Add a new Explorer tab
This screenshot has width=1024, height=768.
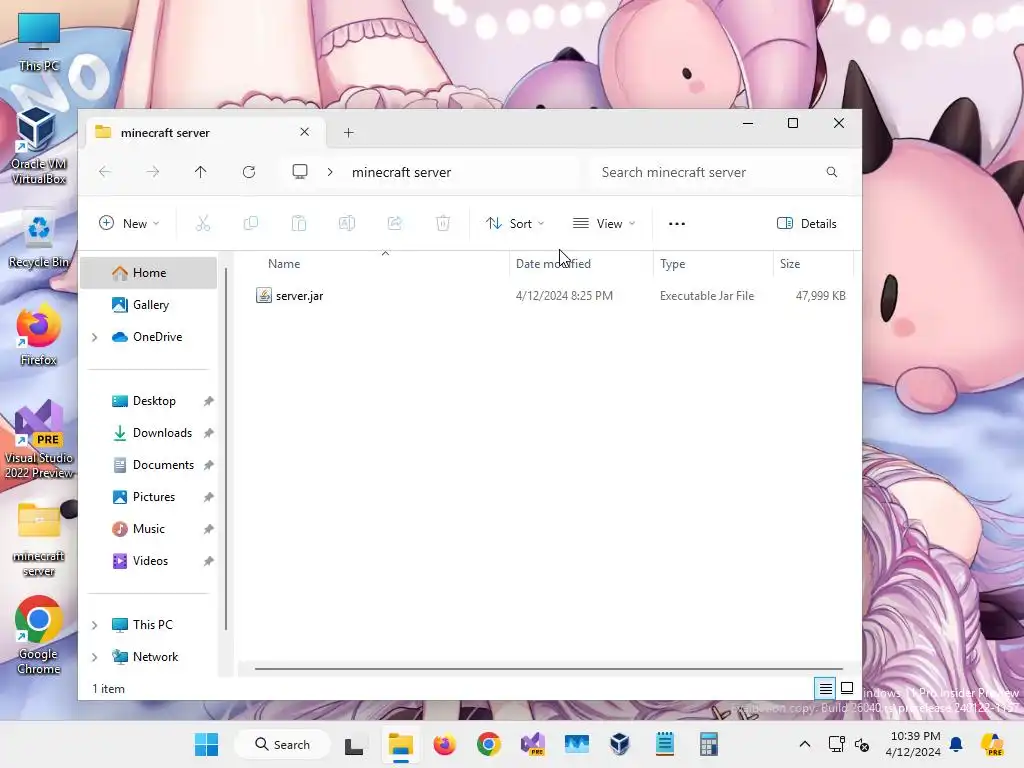click(x=349, y=133)
